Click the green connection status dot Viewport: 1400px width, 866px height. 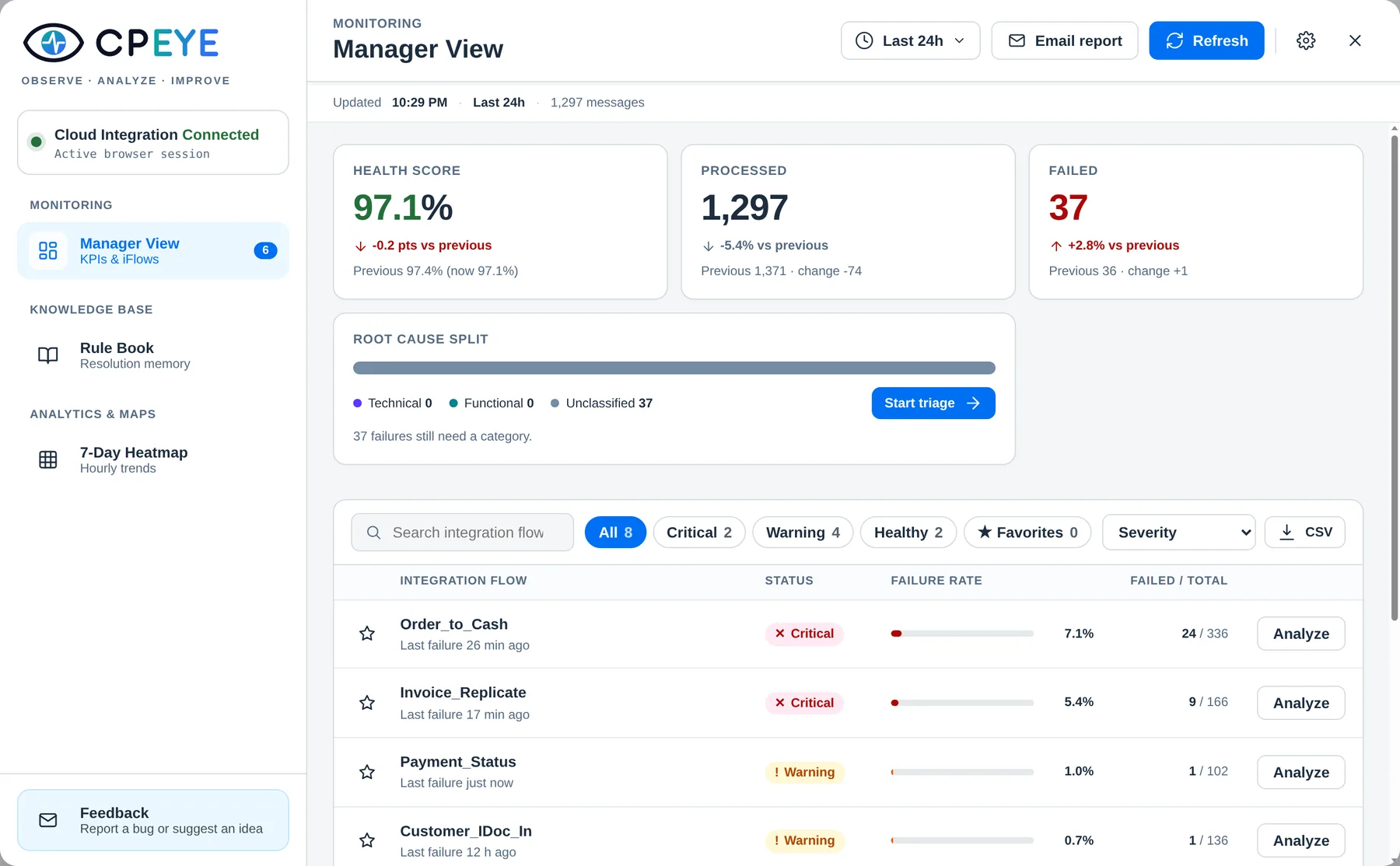click(x=36, y=141)
